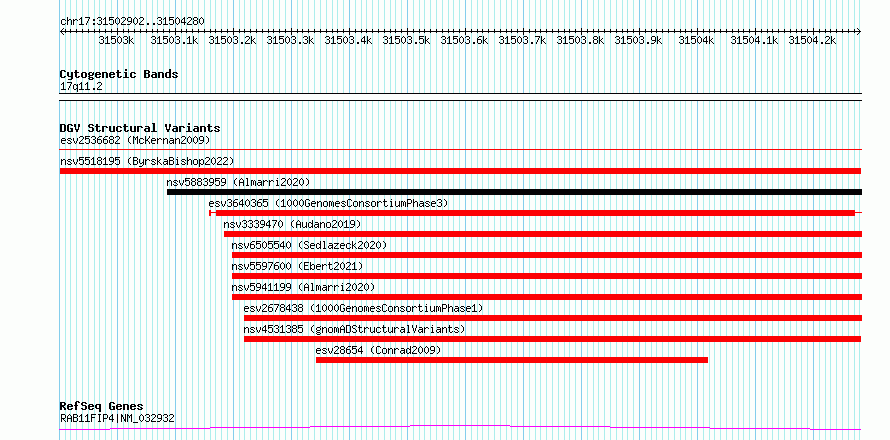
Task: Click the 31504.1k ruler tick label
Action: pyautogui.click(x=754, y=40)
